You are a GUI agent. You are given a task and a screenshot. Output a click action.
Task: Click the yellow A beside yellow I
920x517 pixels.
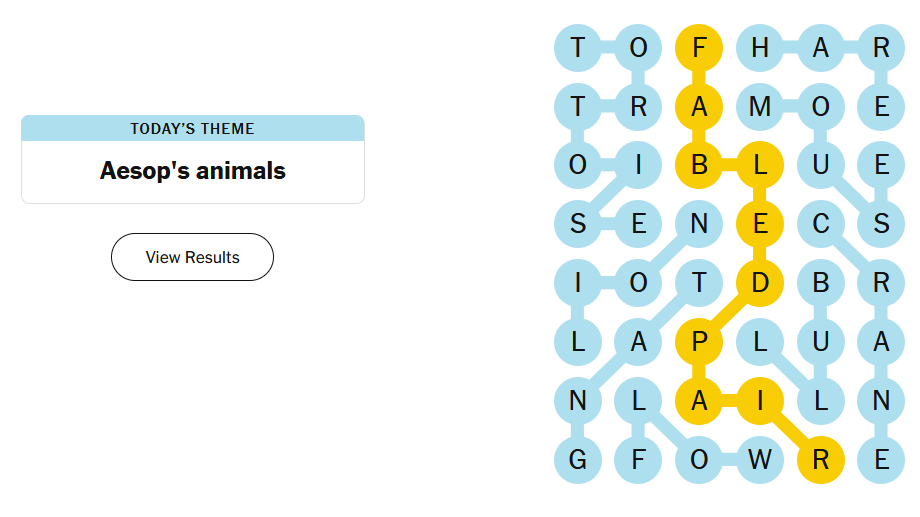click(699, 401)
